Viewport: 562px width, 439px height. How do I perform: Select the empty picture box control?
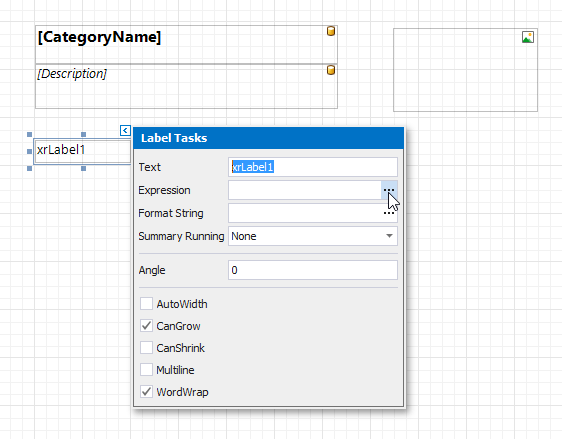coord(466,70)
